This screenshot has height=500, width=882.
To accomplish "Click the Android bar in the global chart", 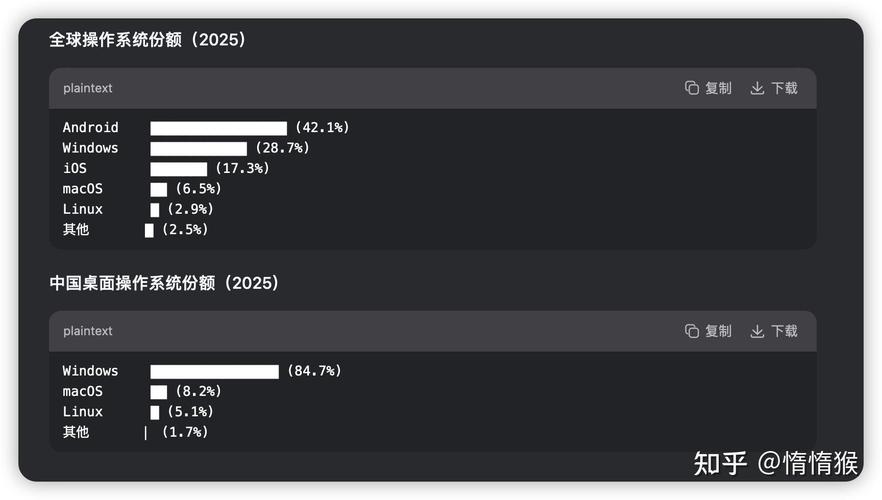I will [218, 128].
